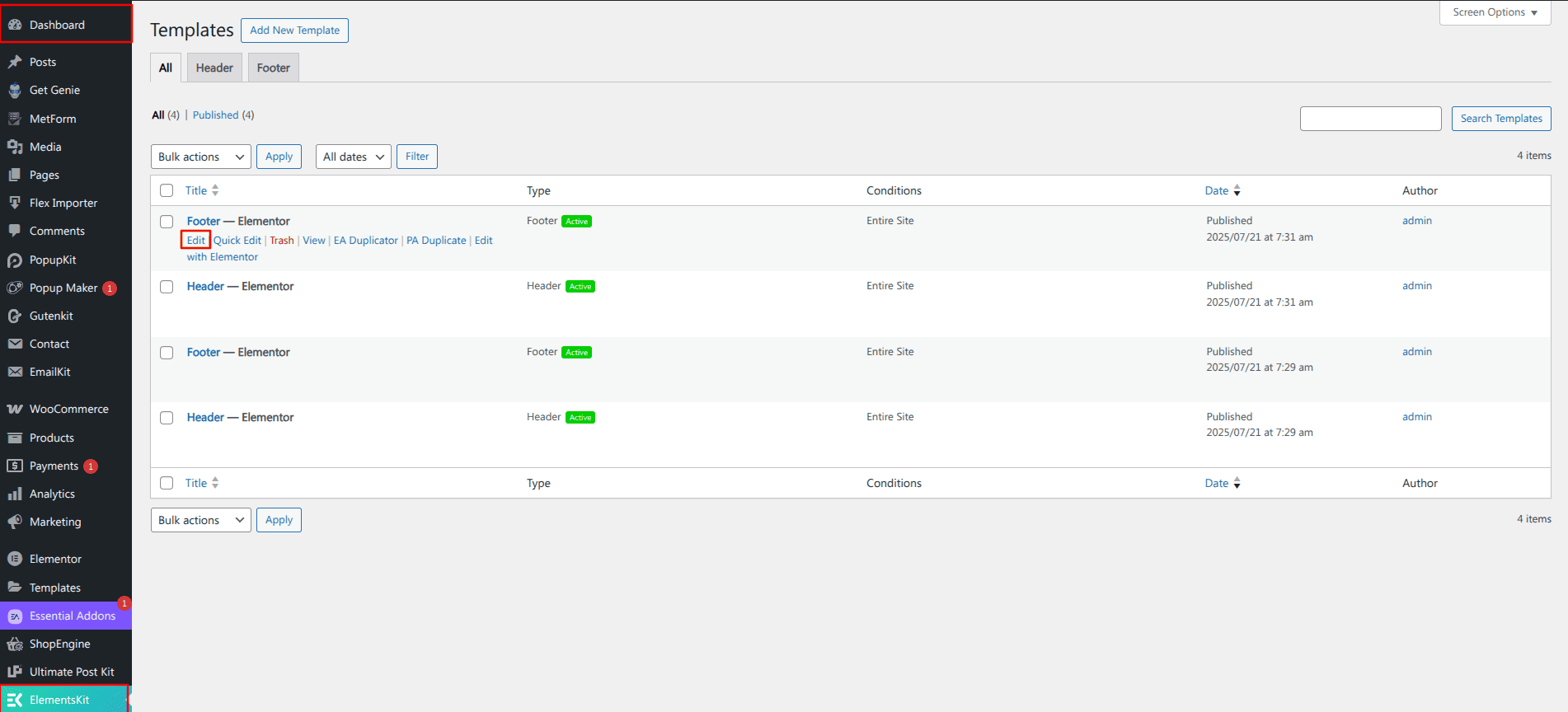Open the Flex Importer icon
The height and width of the screenshot is (712, 1568).
pyautogui.click(x=15, y=203)
